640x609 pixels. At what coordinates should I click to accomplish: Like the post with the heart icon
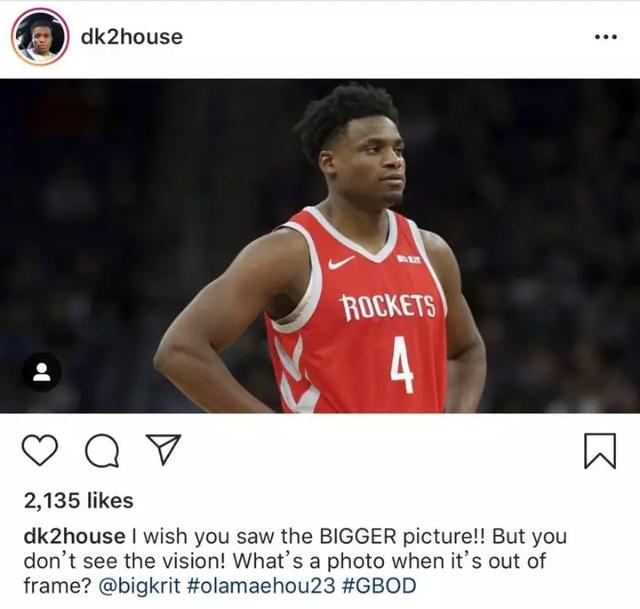click(40, 450)
